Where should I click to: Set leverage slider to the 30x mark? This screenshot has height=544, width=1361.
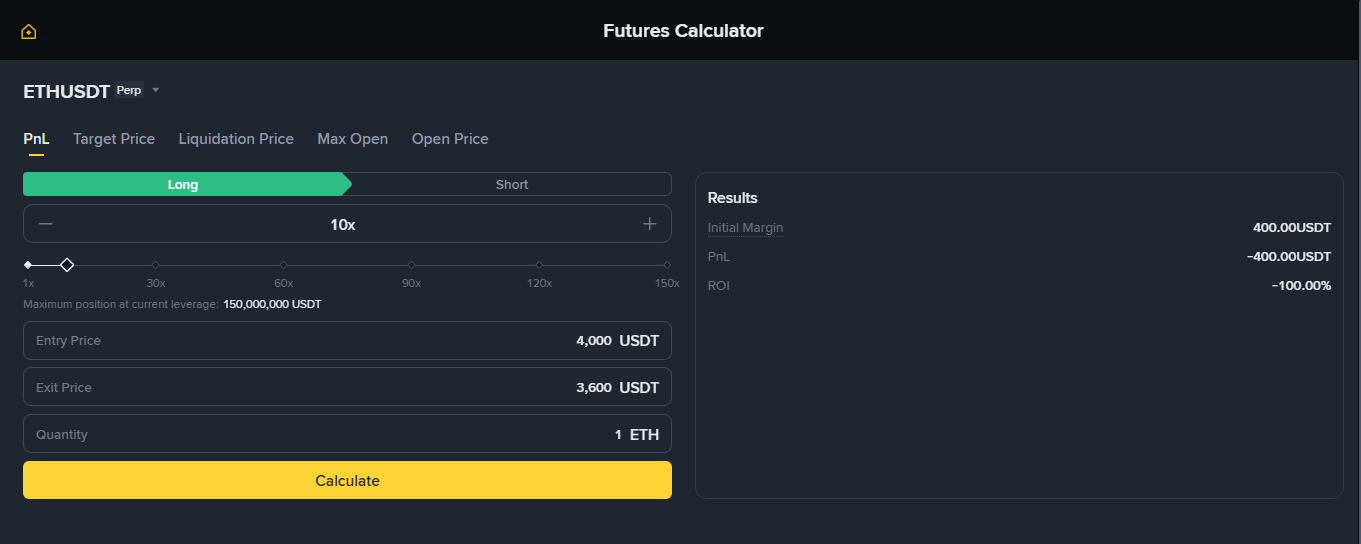click(156, 265)
